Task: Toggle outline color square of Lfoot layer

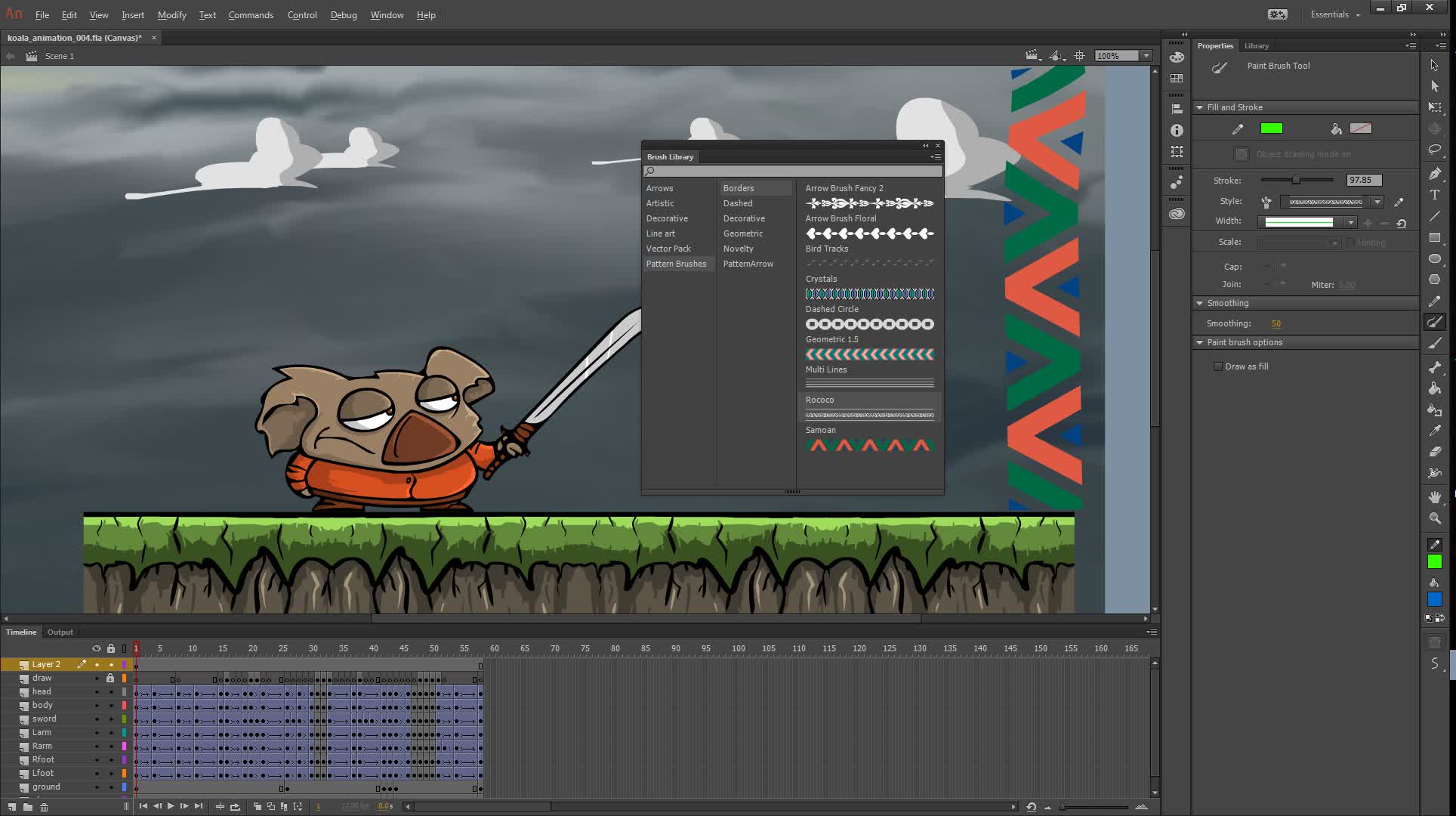Action: tap(124, 773)
